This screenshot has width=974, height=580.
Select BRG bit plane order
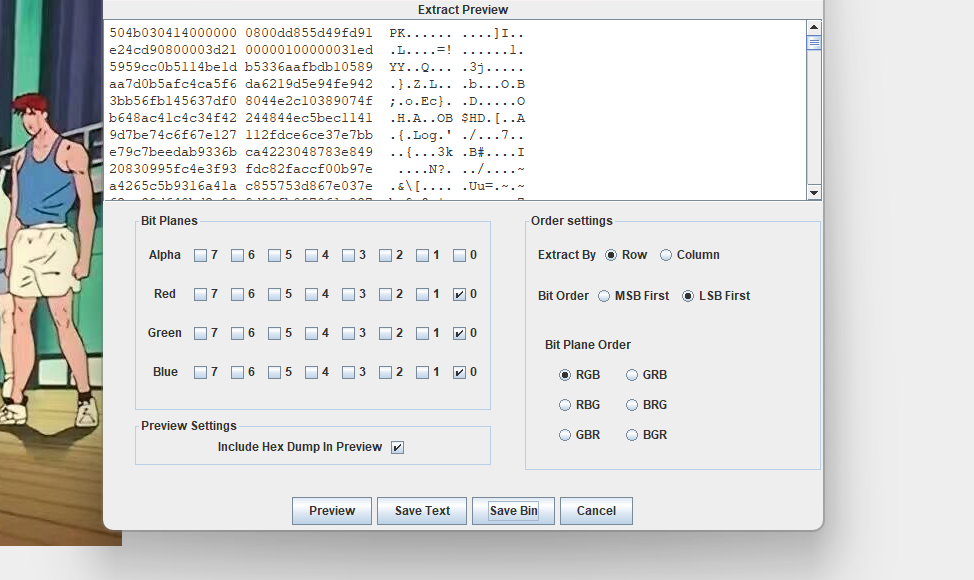coord(632,405)
